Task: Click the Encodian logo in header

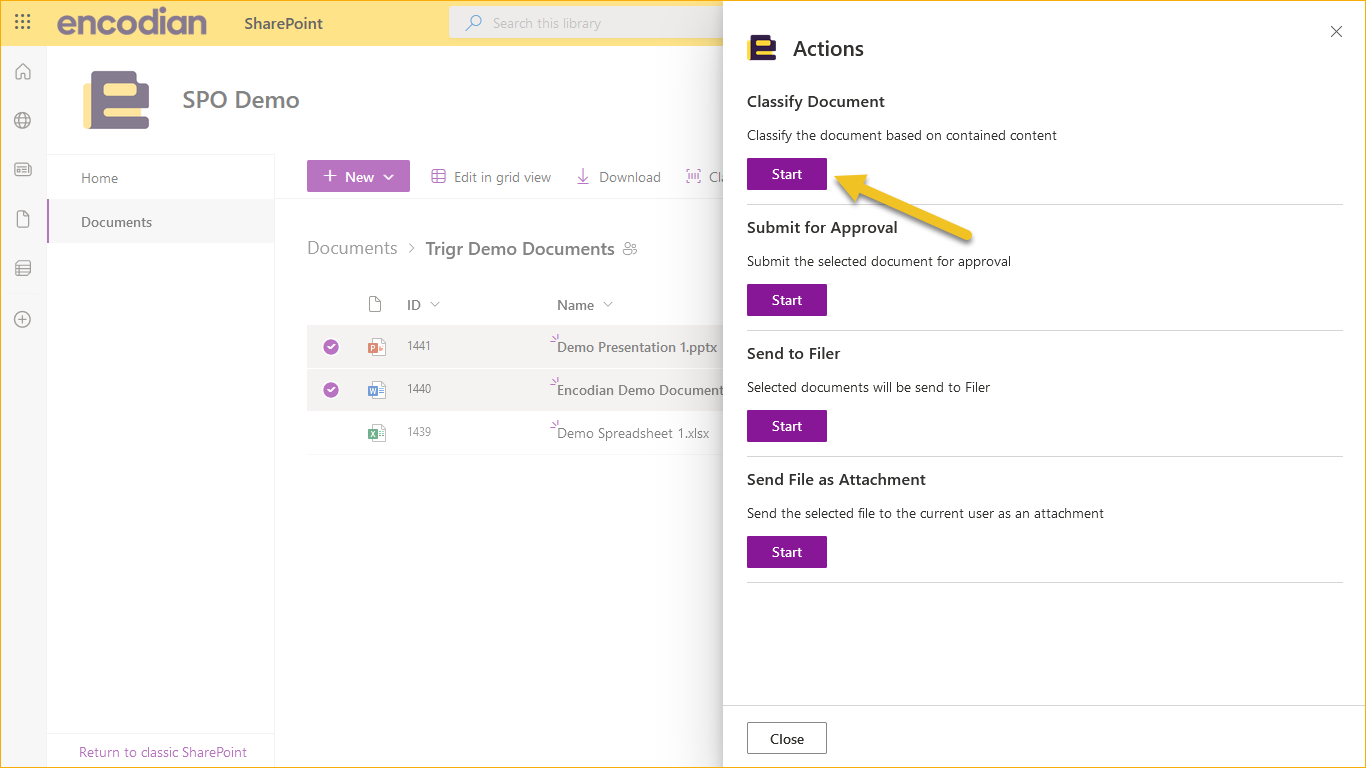Action: pyautogui.click(x=132, y=22)
